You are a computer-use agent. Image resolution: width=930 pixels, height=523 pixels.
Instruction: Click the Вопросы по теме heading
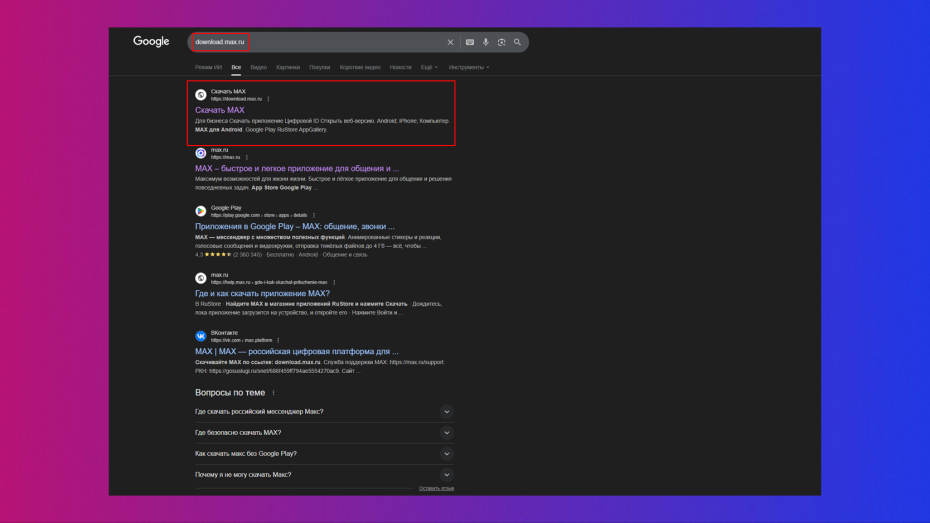point(230,393)
